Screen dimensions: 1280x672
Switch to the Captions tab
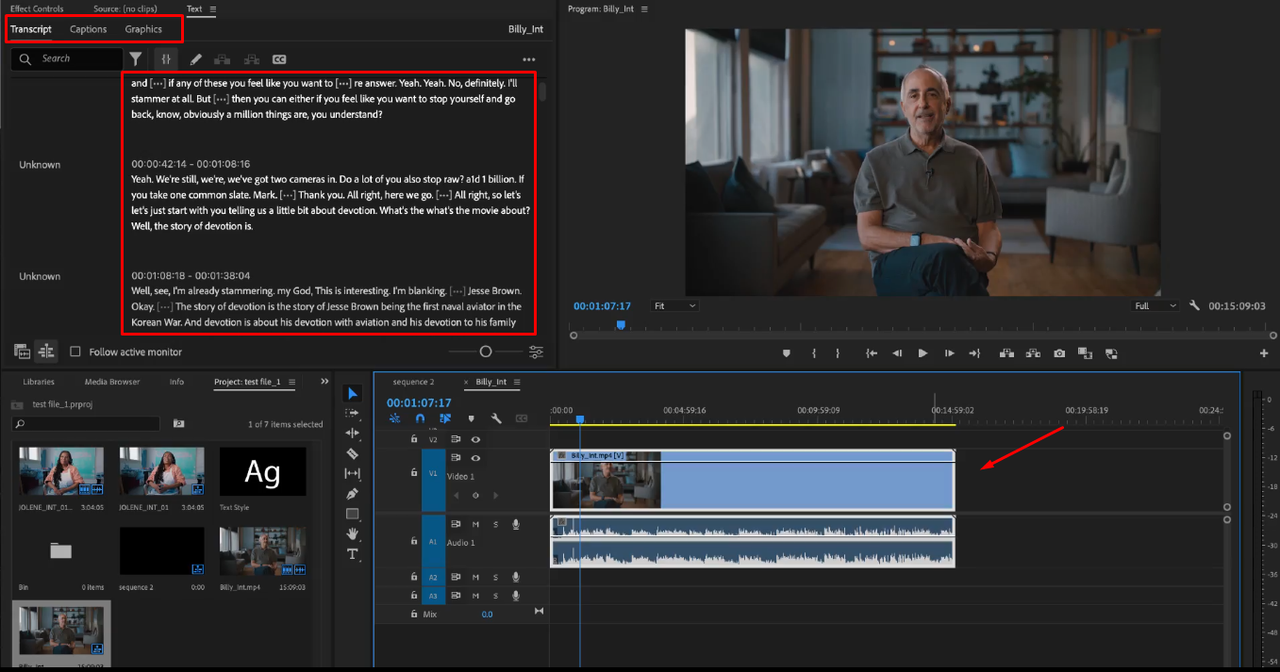point(88,29)
